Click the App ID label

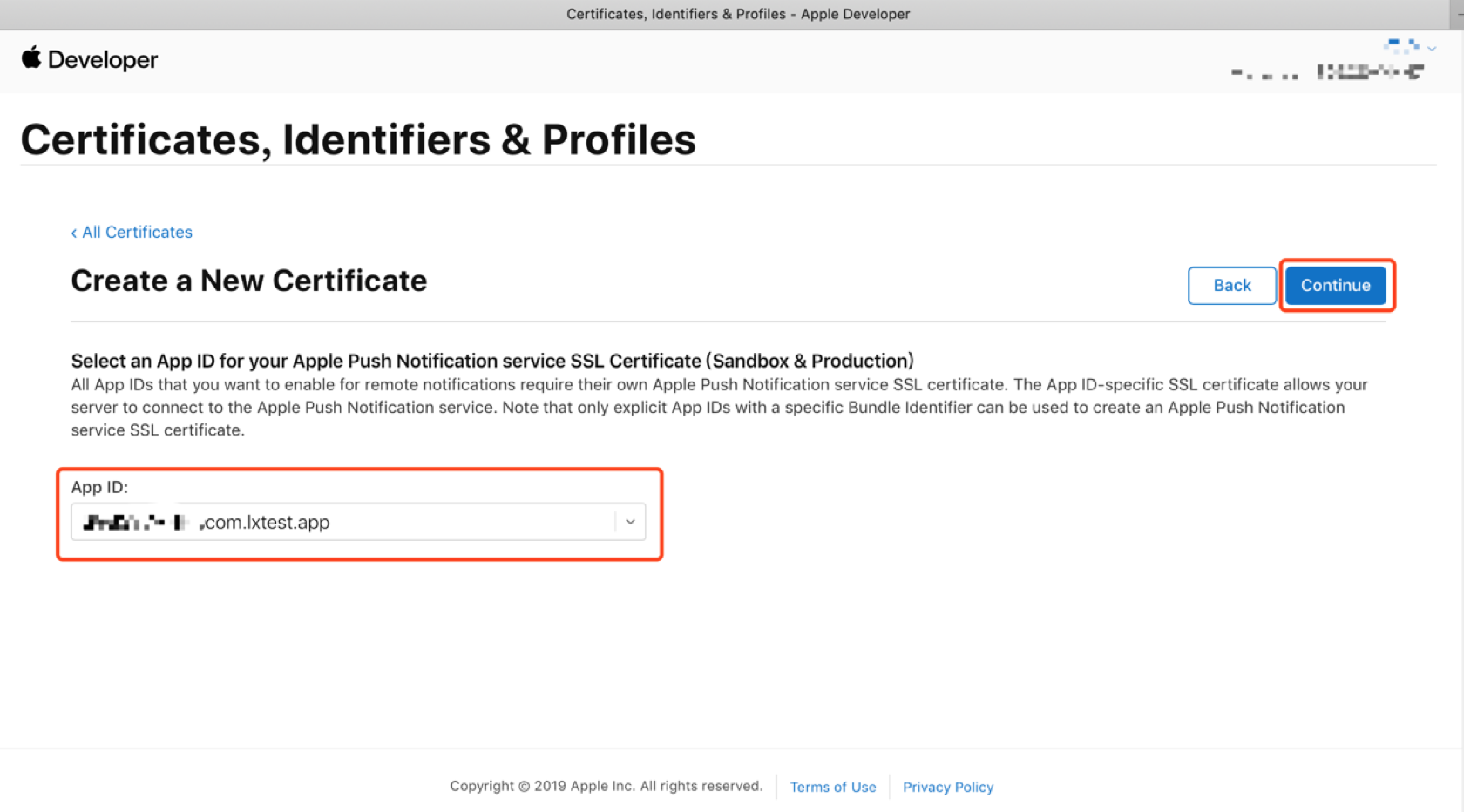(99, 487)
